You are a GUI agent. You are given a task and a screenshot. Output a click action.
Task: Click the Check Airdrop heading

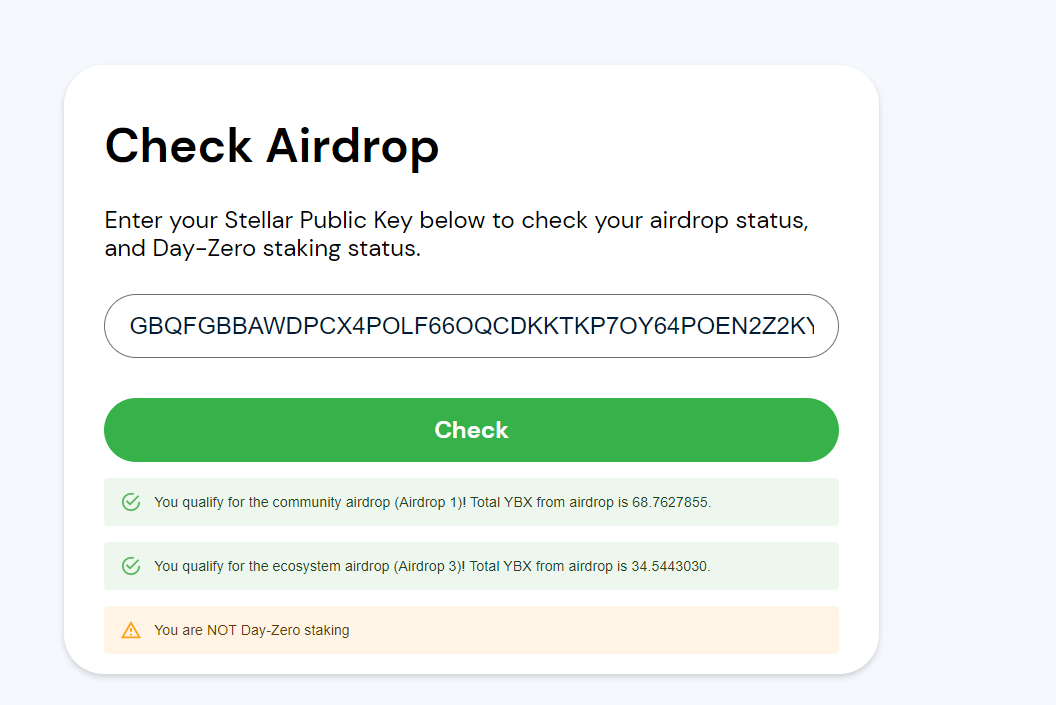(x=272, y=146)
